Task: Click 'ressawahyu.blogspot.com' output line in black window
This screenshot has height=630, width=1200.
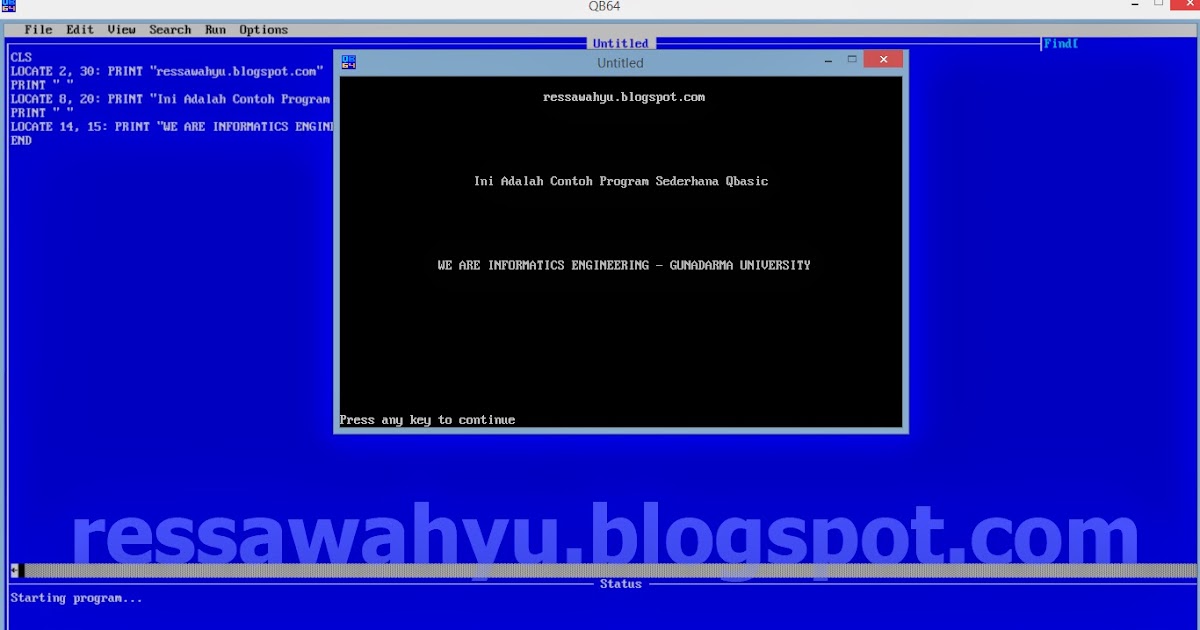Action: tap(624, 98)
